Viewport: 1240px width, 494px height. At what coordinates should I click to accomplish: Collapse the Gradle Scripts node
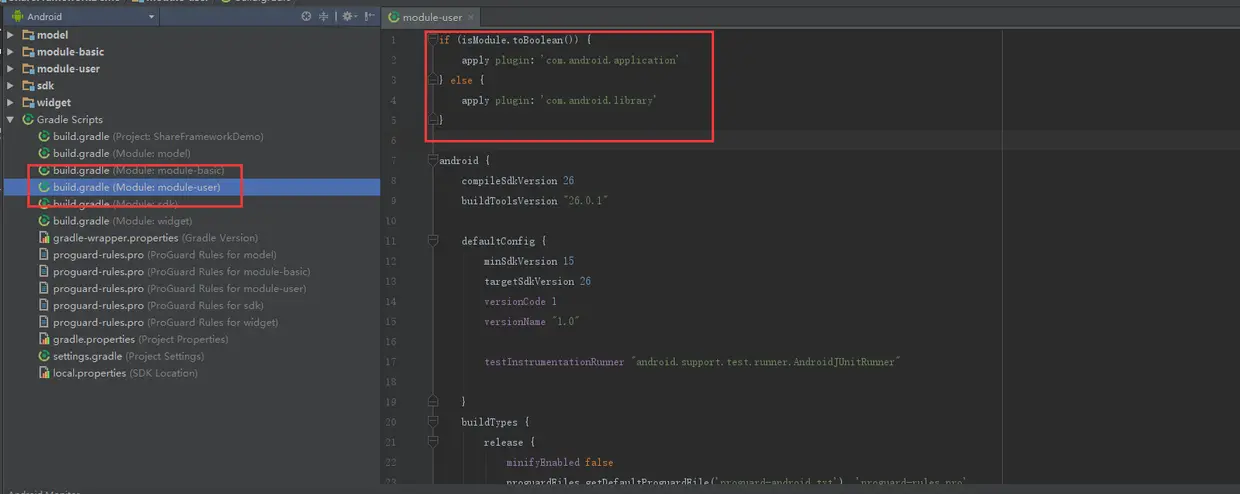10,120
